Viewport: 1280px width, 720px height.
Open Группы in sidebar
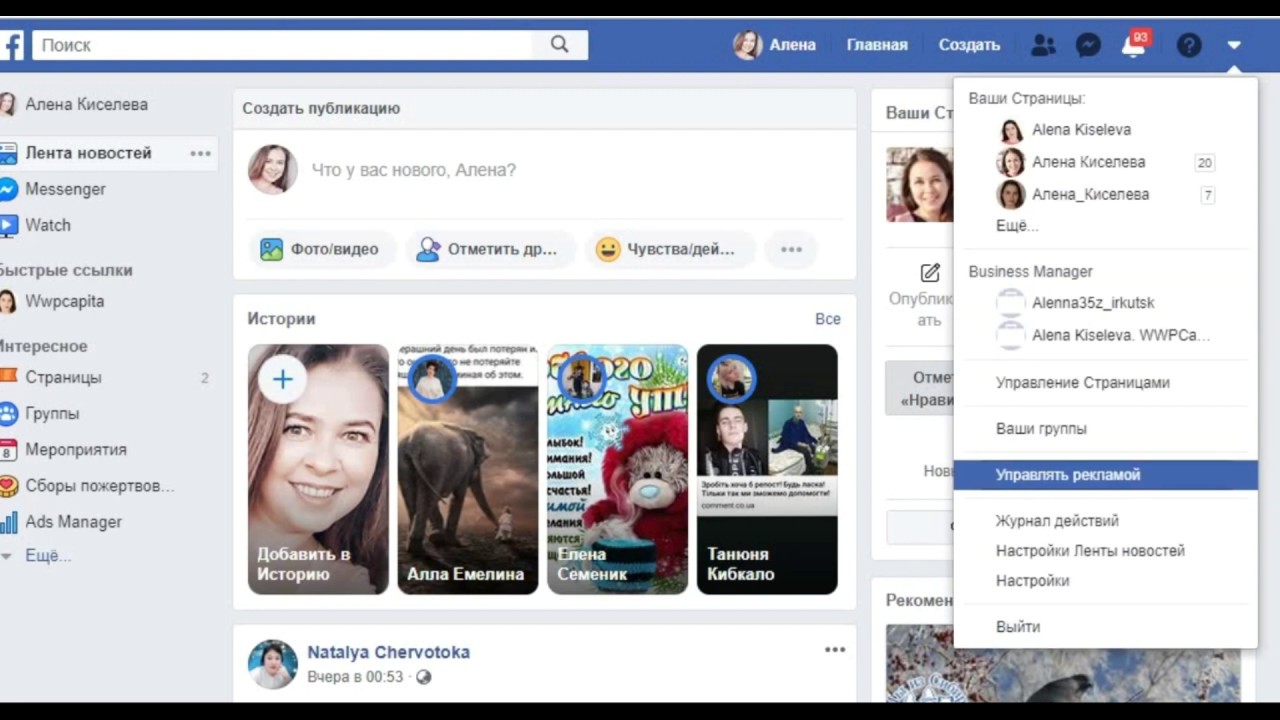pos(52,413)
